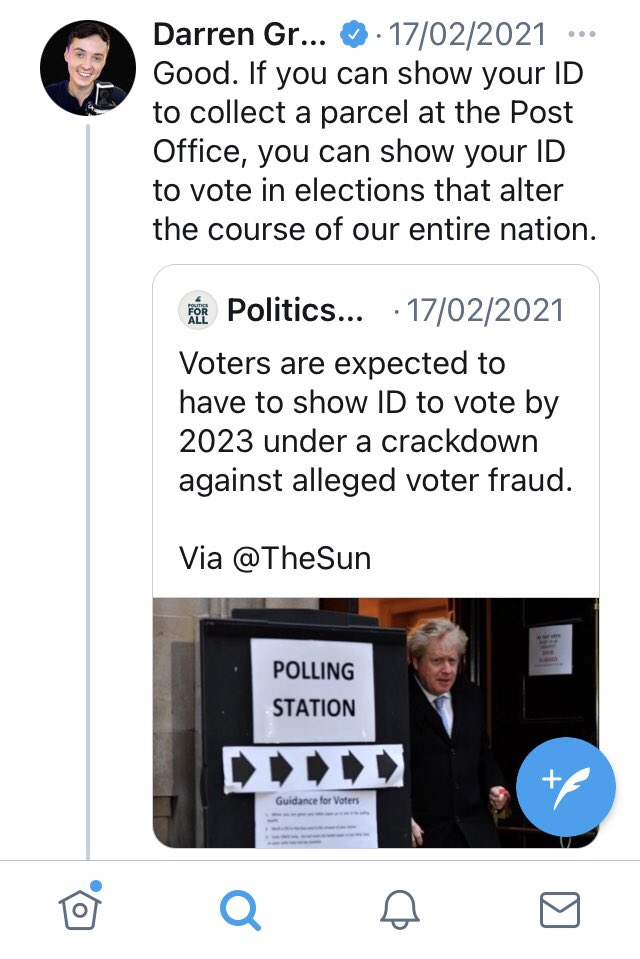This screenshot has width=640, height=959.
Task: Open the quoted tweet text about voter ID
Action: click(375, 422)
